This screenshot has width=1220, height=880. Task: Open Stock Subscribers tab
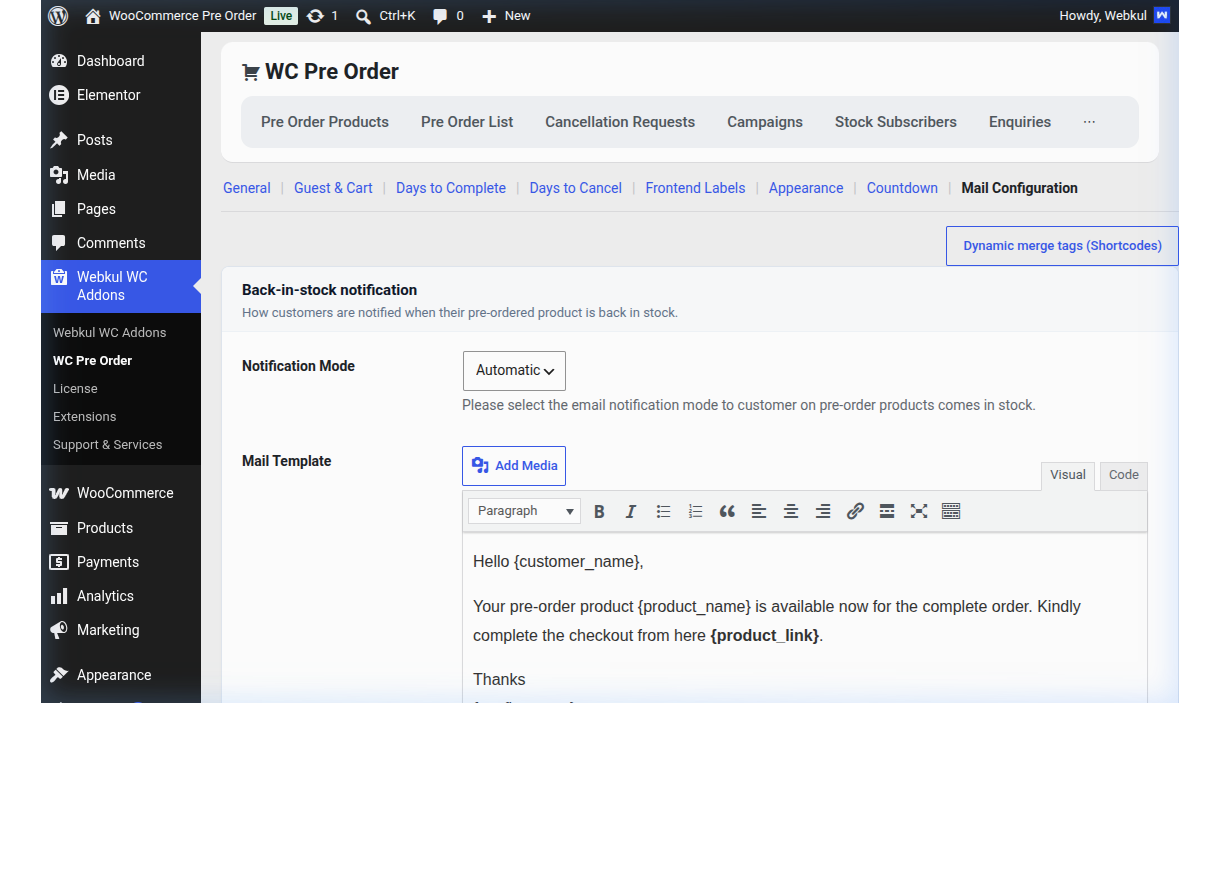896,122
